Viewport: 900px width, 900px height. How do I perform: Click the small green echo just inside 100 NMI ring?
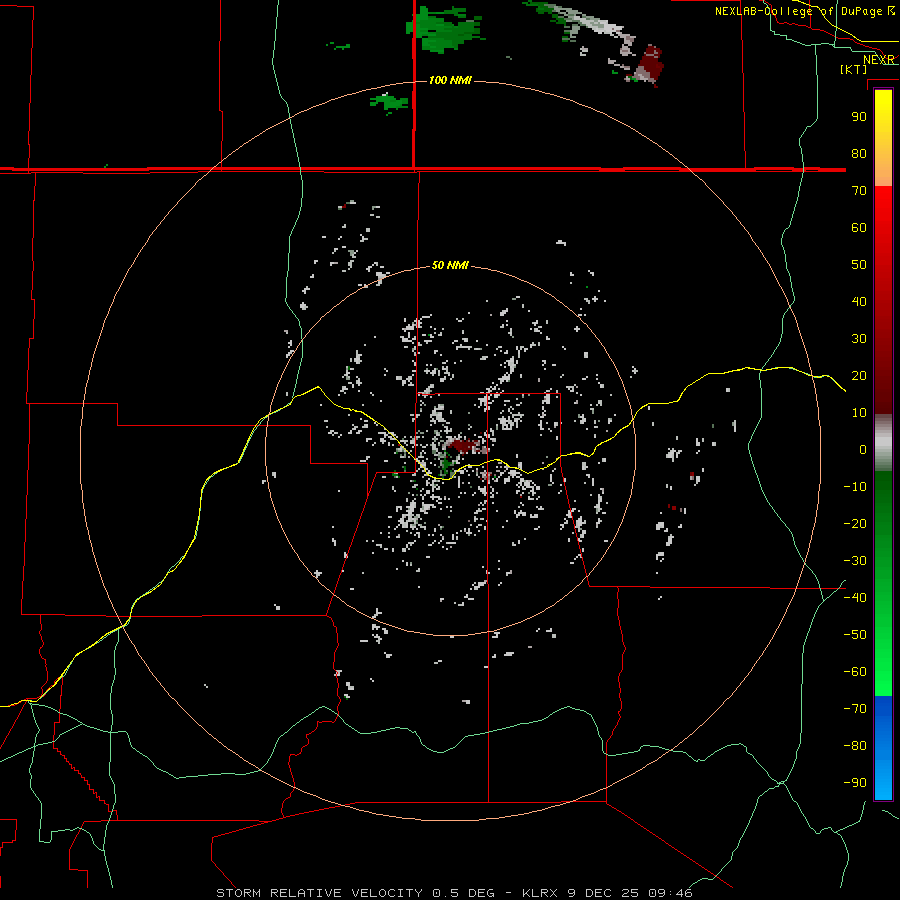point(390,103)
